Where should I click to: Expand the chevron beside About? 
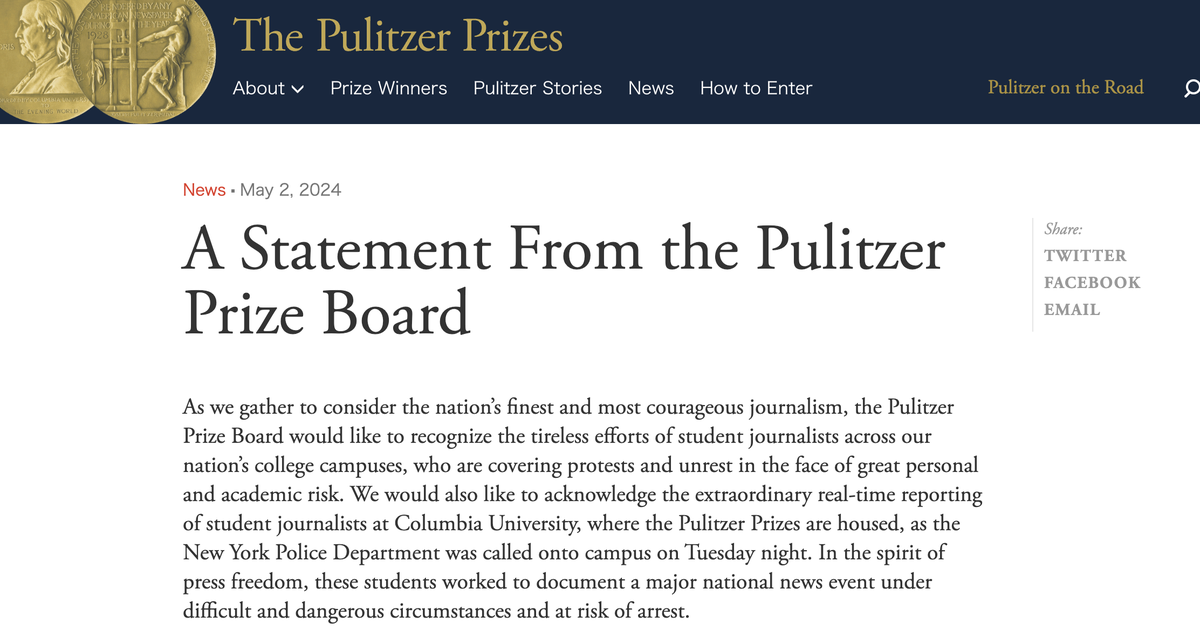point(297,89)
